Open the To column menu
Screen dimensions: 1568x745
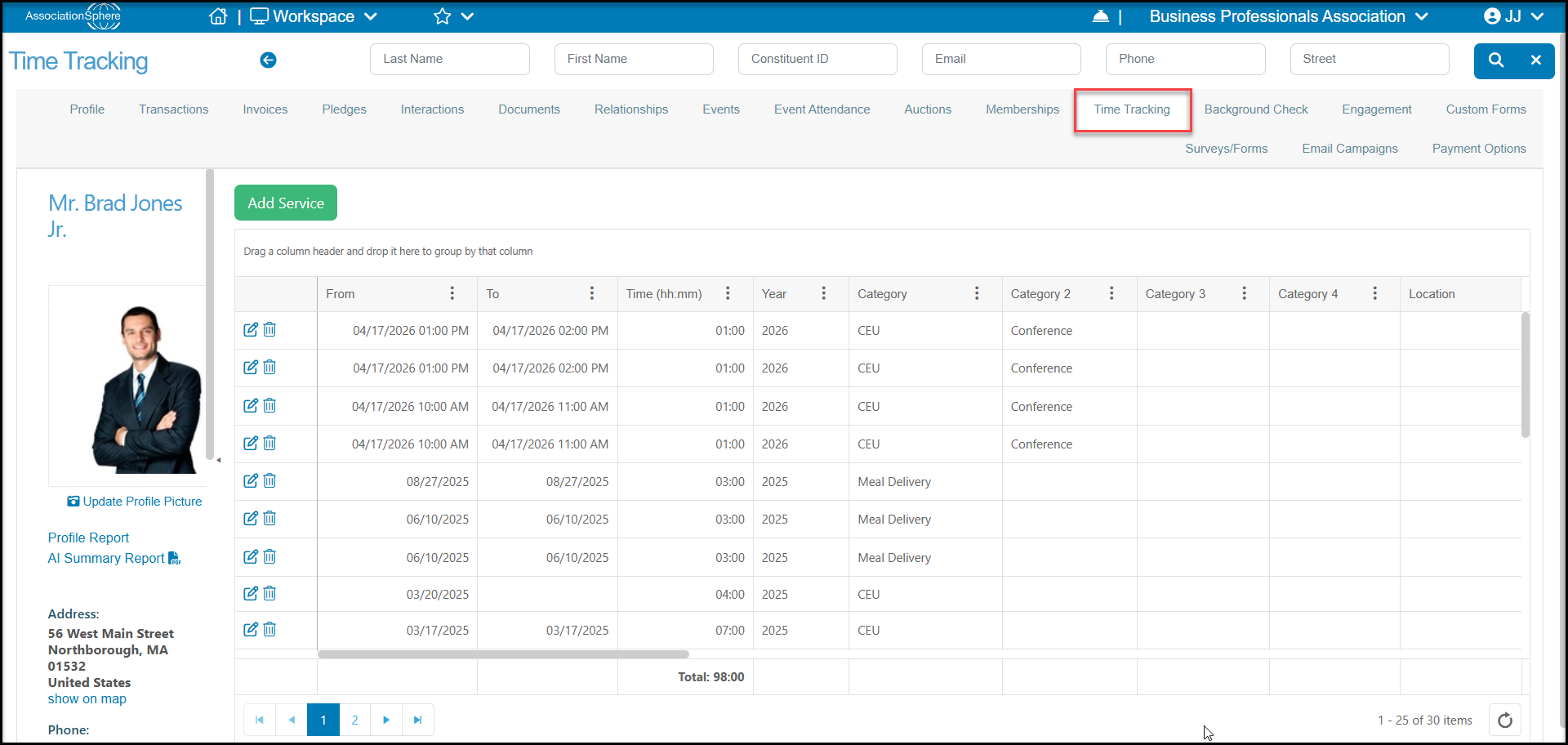click(592, 293)
